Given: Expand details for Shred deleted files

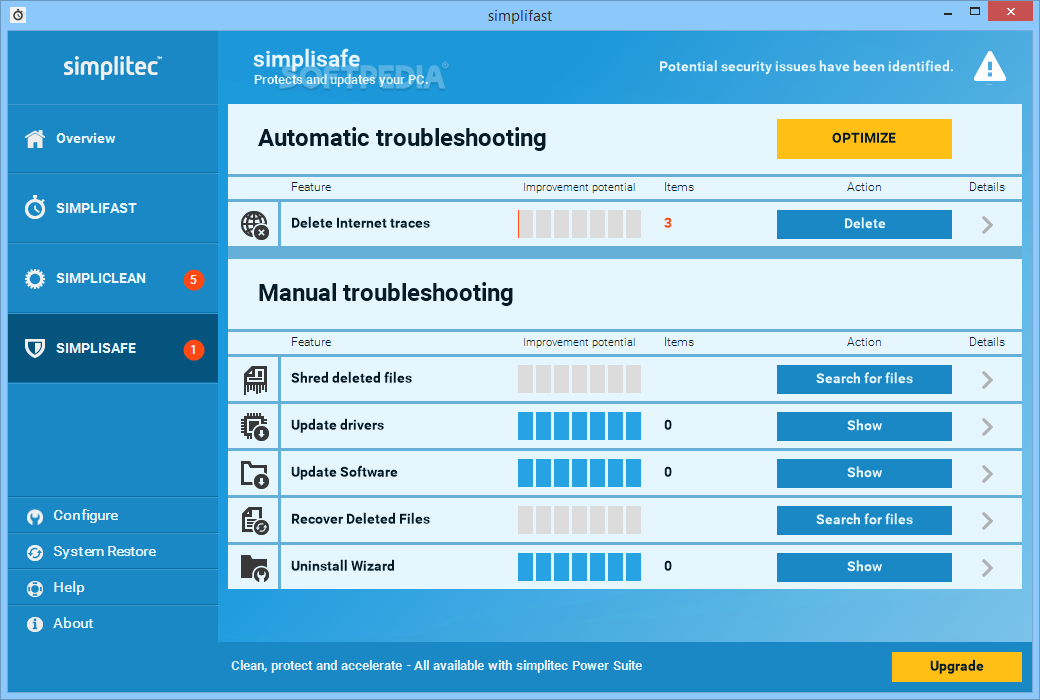Looking at the screenshot, I should (987, 380).
